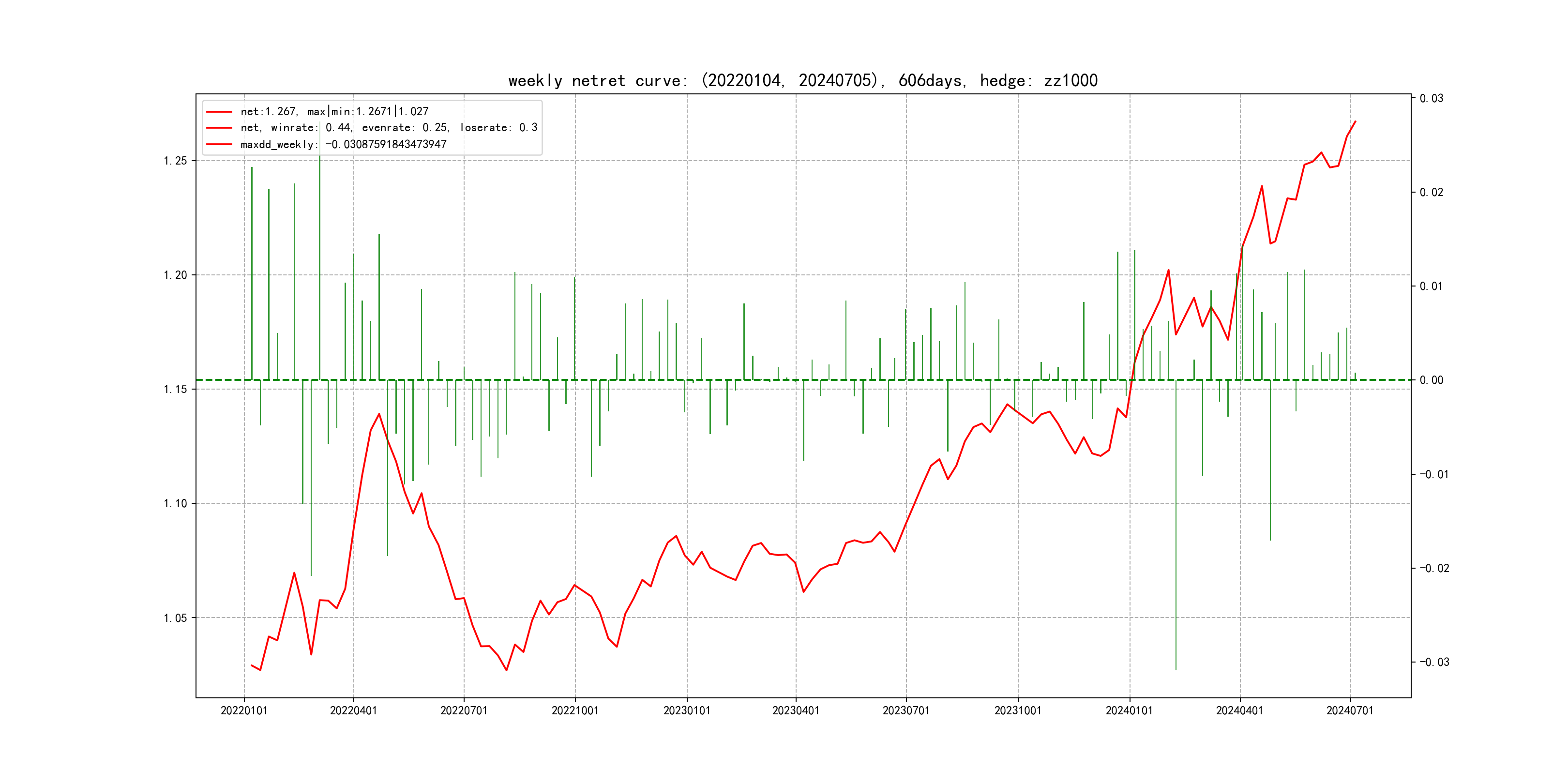Click the 0.03 right y-axis tick label

[1431, 99]
